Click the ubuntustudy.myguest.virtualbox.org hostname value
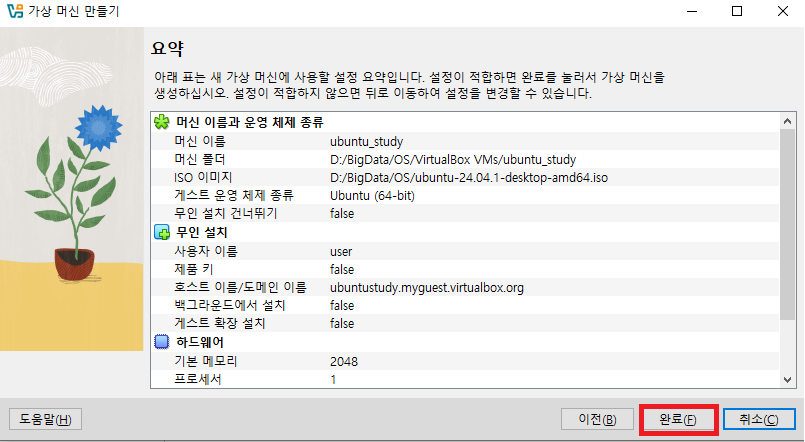The image size is (805, 442). tap(427, 287)
